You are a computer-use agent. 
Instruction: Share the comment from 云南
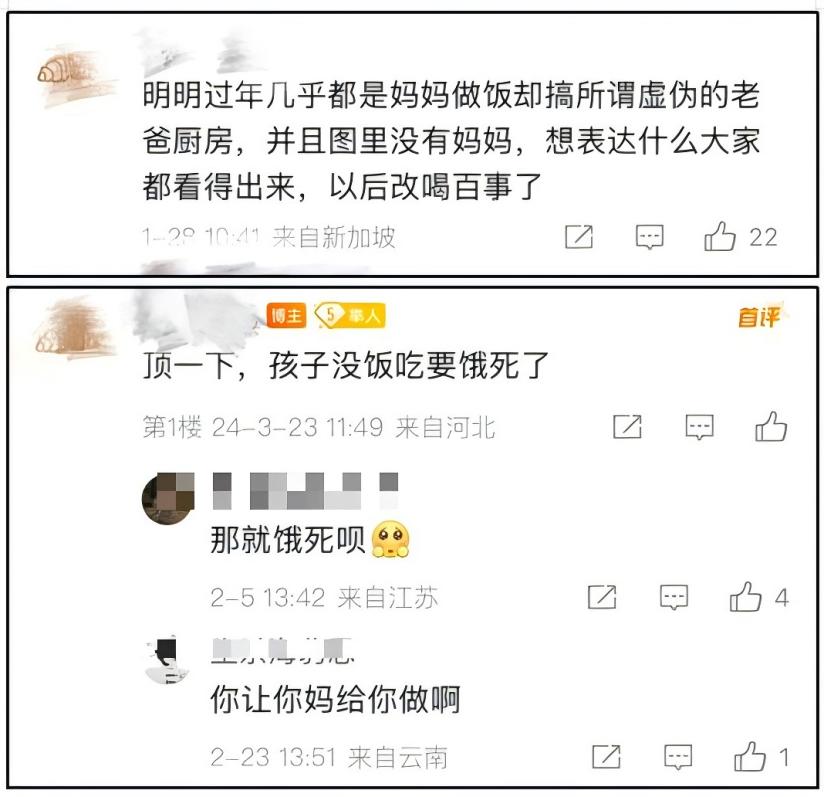[607, 756]
